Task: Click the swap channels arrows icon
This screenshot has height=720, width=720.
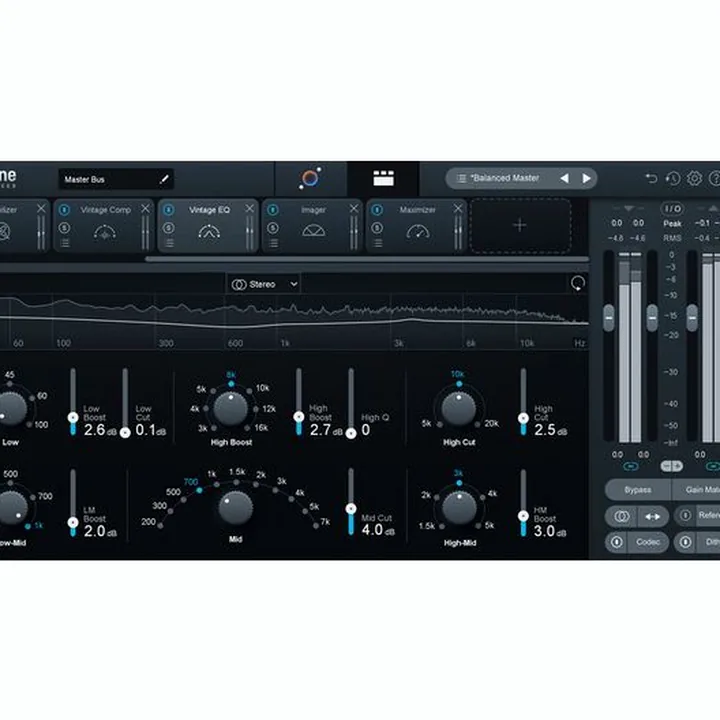Action: [652, 517]
